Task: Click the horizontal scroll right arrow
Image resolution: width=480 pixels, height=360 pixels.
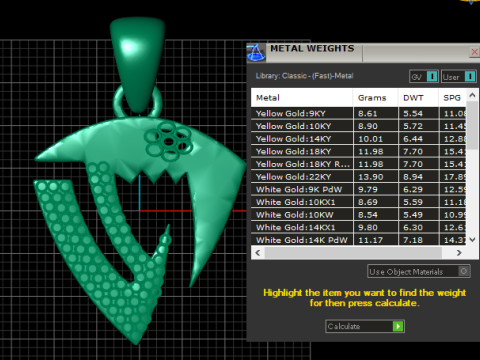Action: (459, 253)
